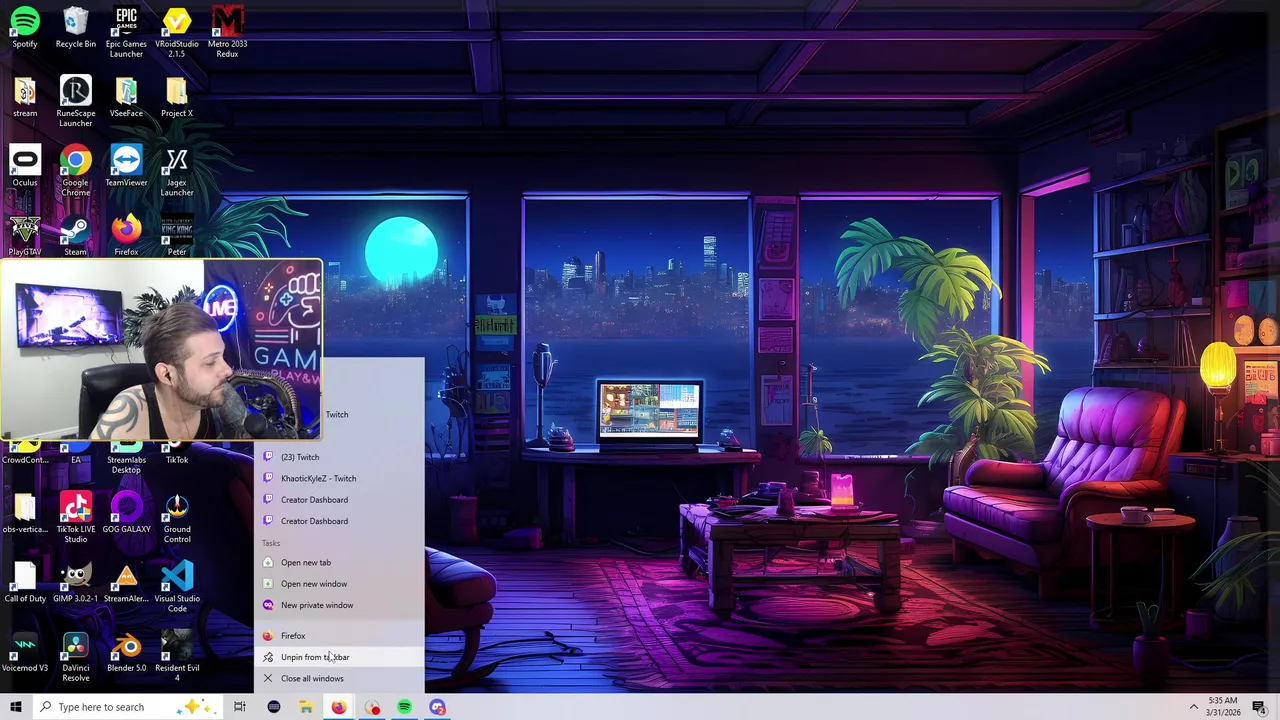The height and width of the screenshot is (720, 1280).
Task: Choose "Open new tab" task
Action: [x=339, y=562]
